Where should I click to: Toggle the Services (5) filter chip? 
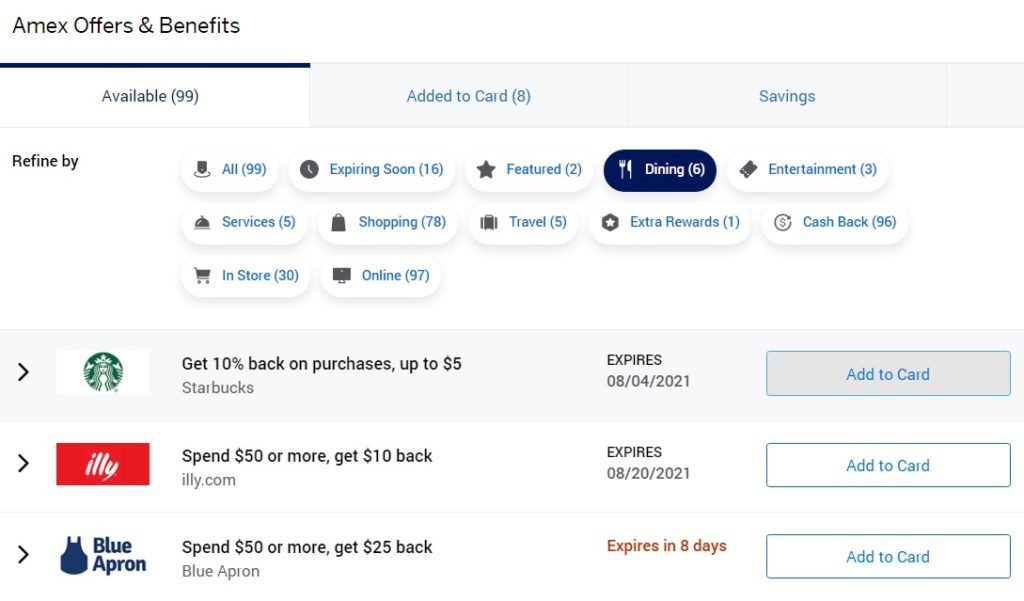tap(244, 223)
